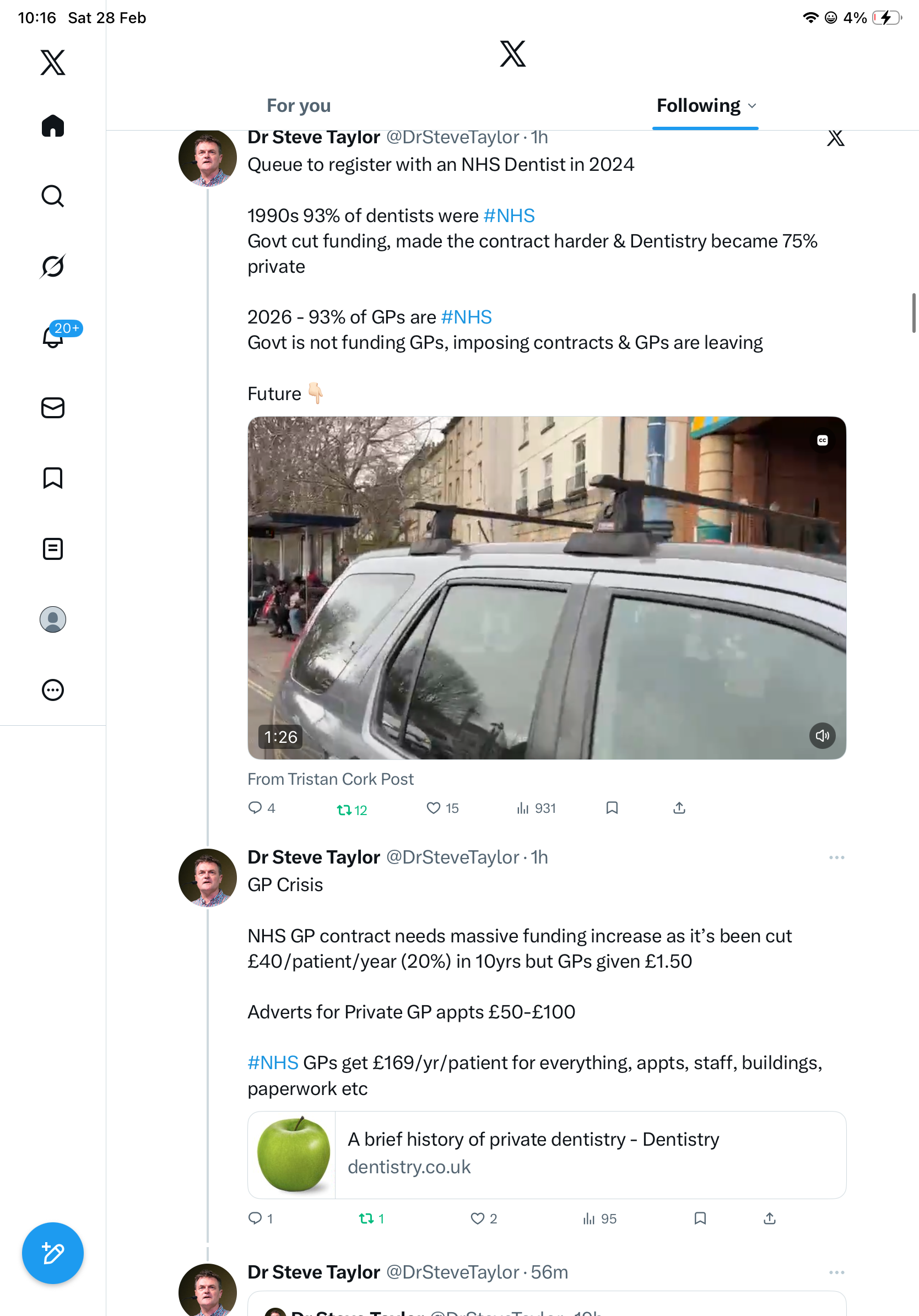Open the sidebar More circle menu

click(x=53, y=690)
